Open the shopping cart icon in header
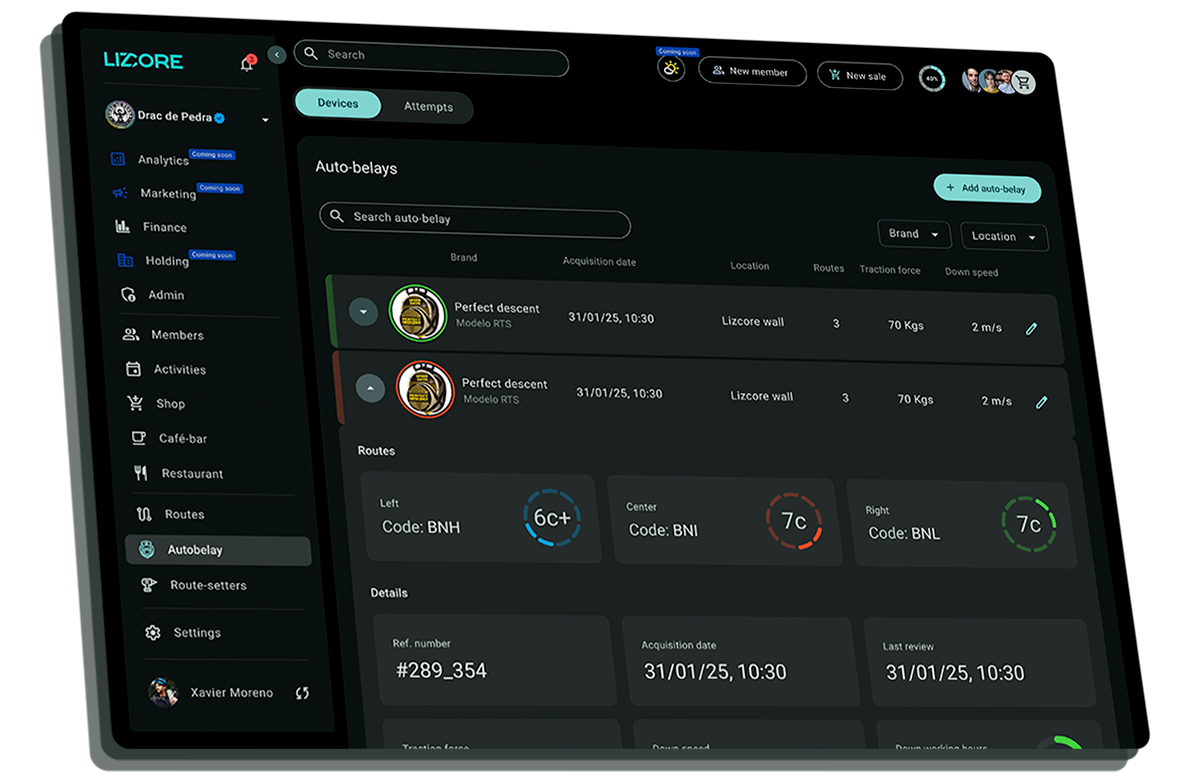Screen dimensions: 1200x780 (x=1022, y=83)
